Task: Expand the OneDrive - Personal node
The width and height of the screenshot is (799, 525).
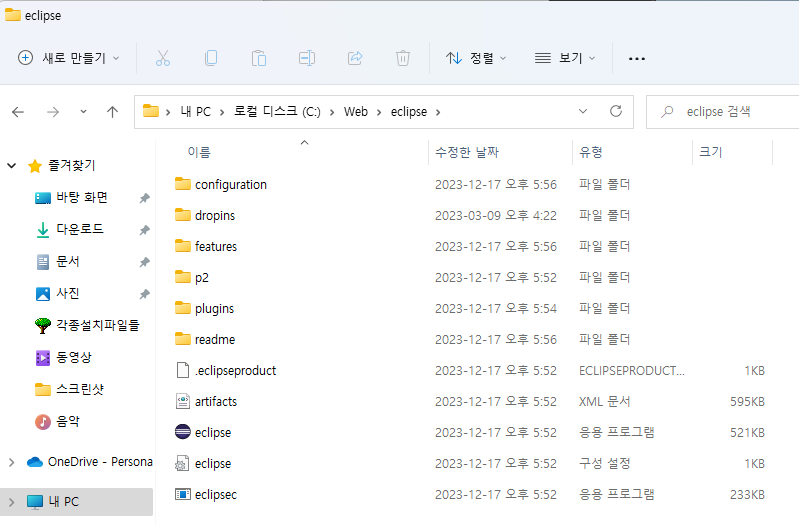Action: tap(12, 462)
